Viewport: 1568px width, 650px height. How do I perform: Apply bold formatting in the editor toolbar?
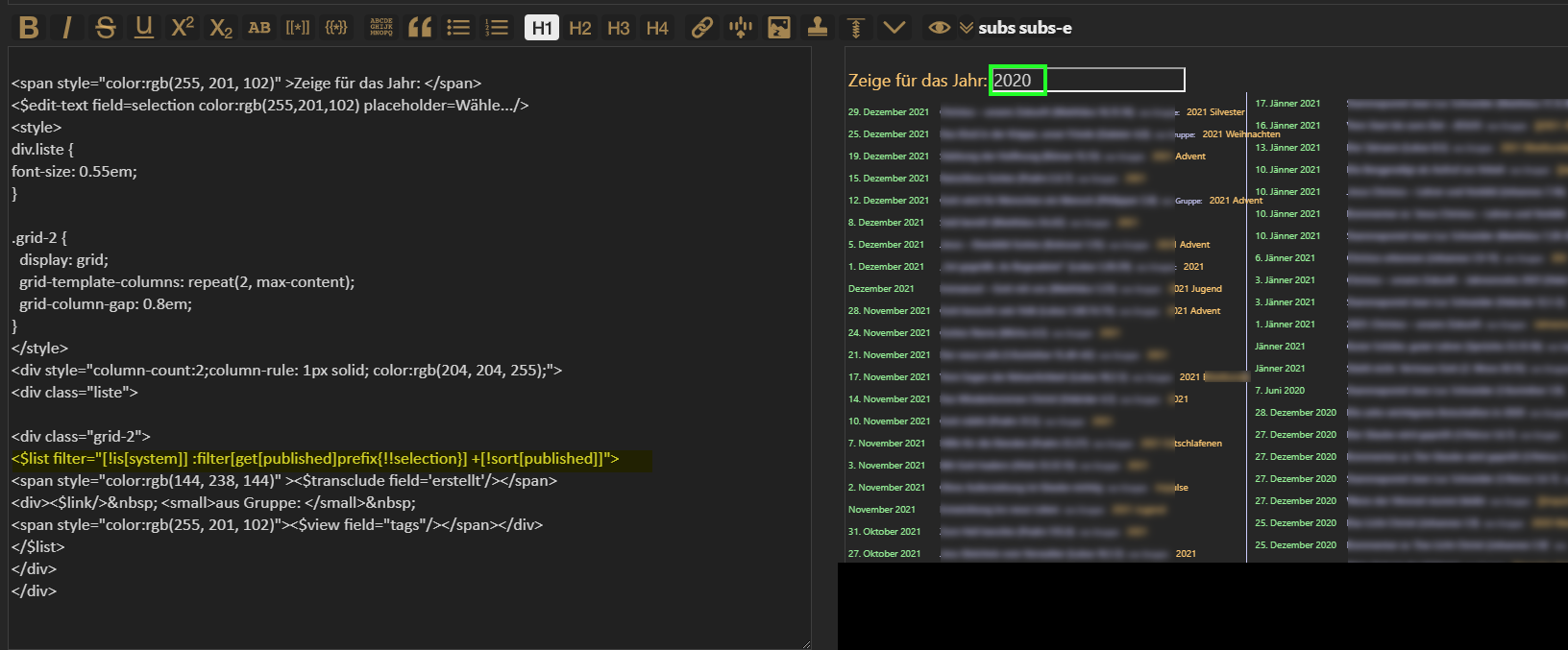click(29, 28)
